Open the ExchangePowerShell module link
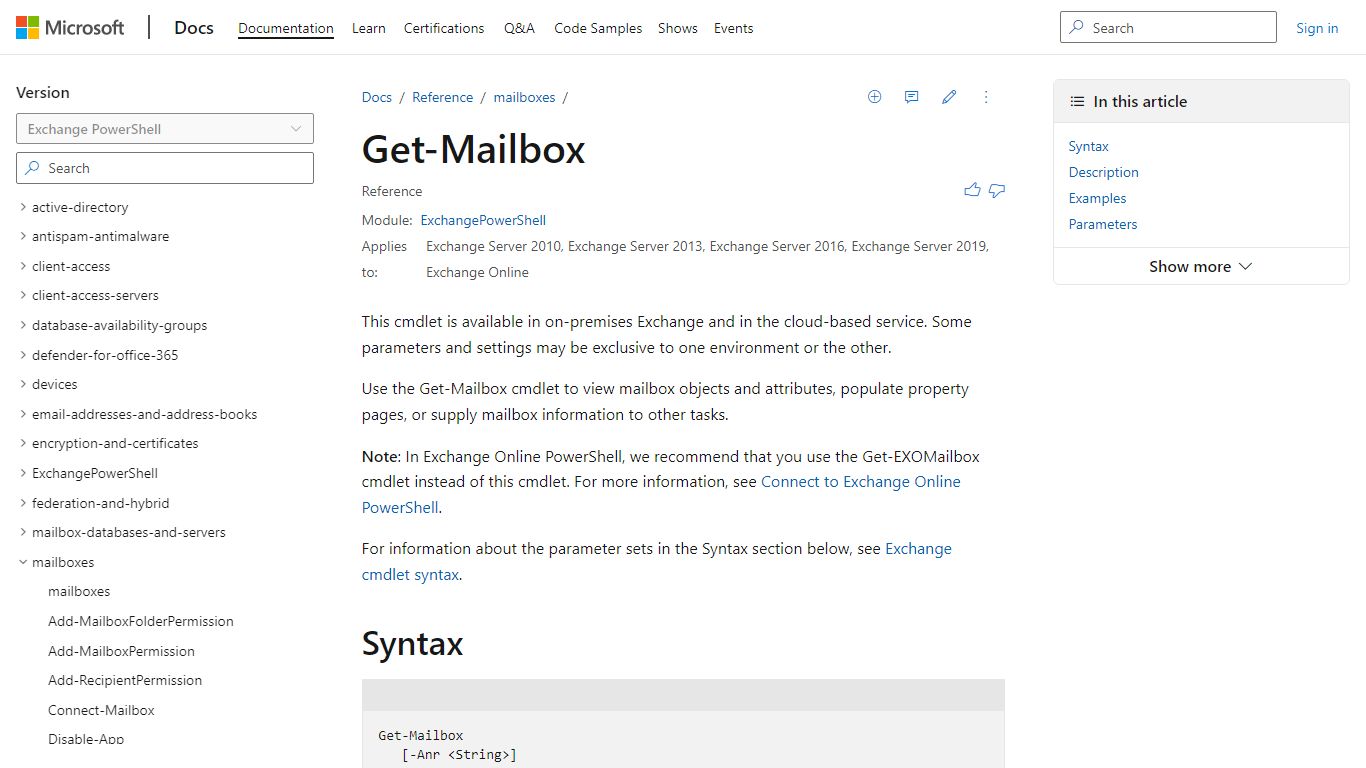This screenshot has width=1366, height=768. click(483, 220)
